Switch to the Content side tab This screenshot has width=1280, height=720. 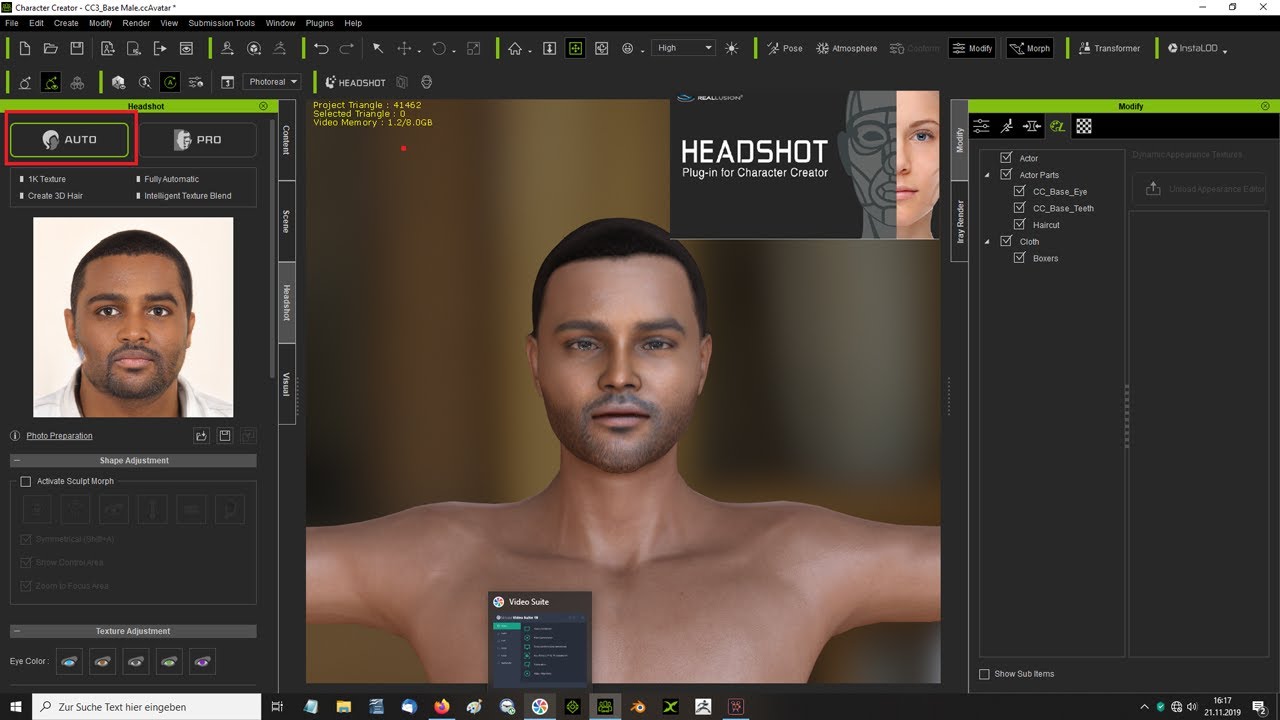click(x=286, y=140)
